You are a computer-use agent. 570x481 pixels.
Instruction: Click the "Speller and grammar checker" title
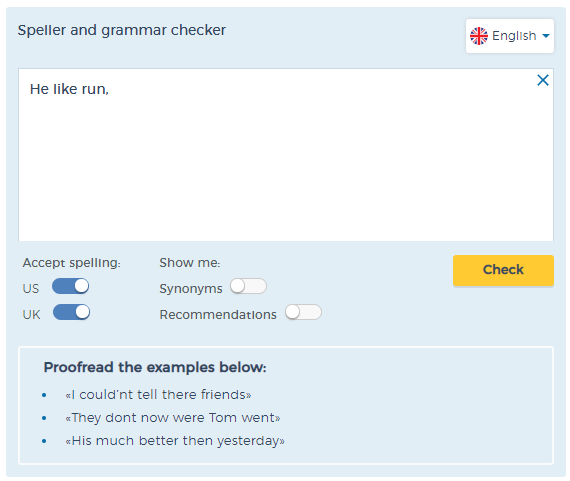tap(122, 30)
